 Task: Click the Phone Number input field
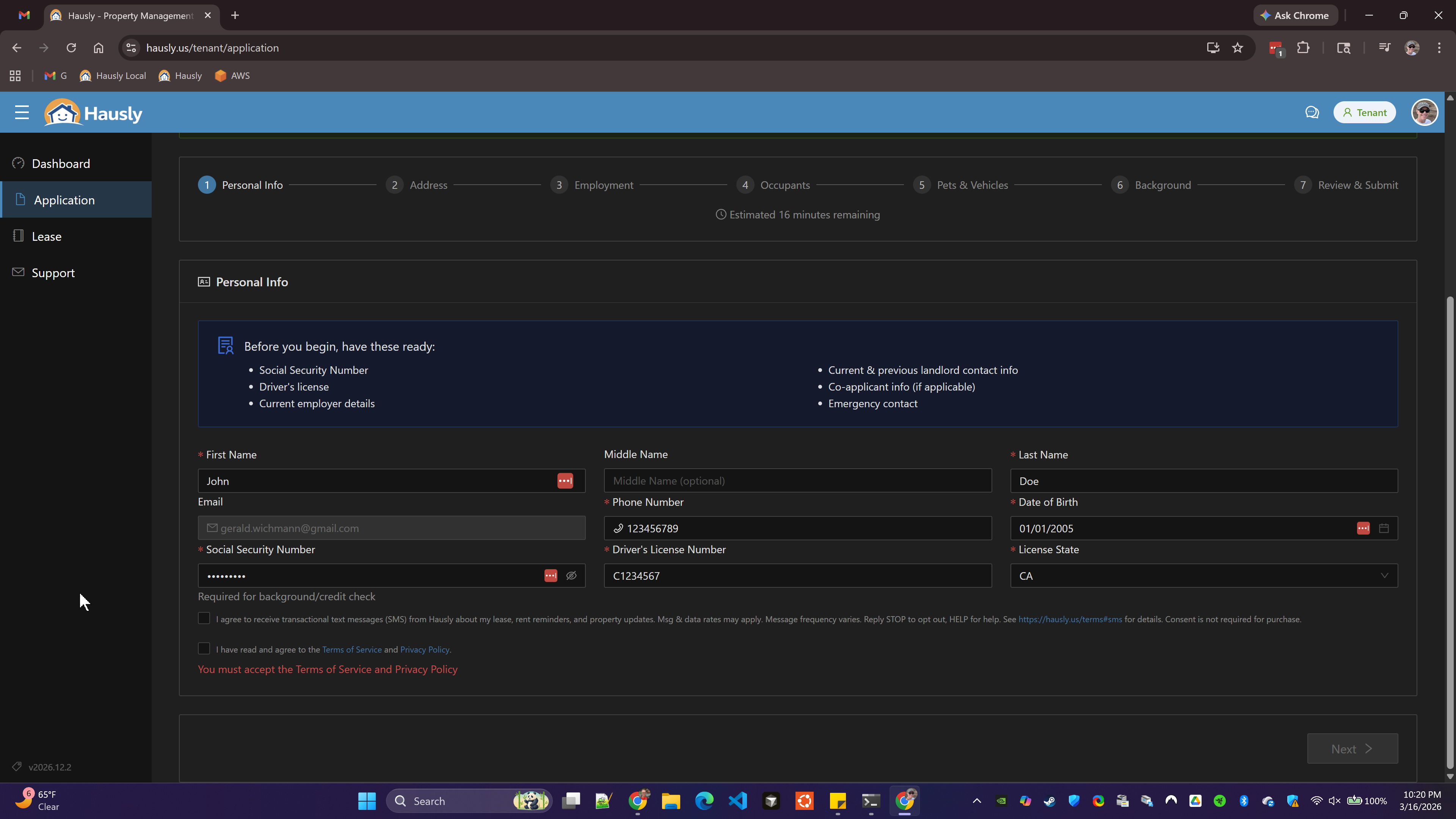[x=797, y=528]
